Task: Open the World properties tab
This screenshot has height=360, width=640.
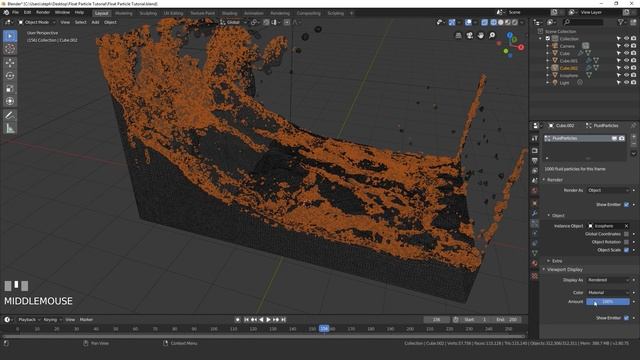Action: tap(535, 191)
